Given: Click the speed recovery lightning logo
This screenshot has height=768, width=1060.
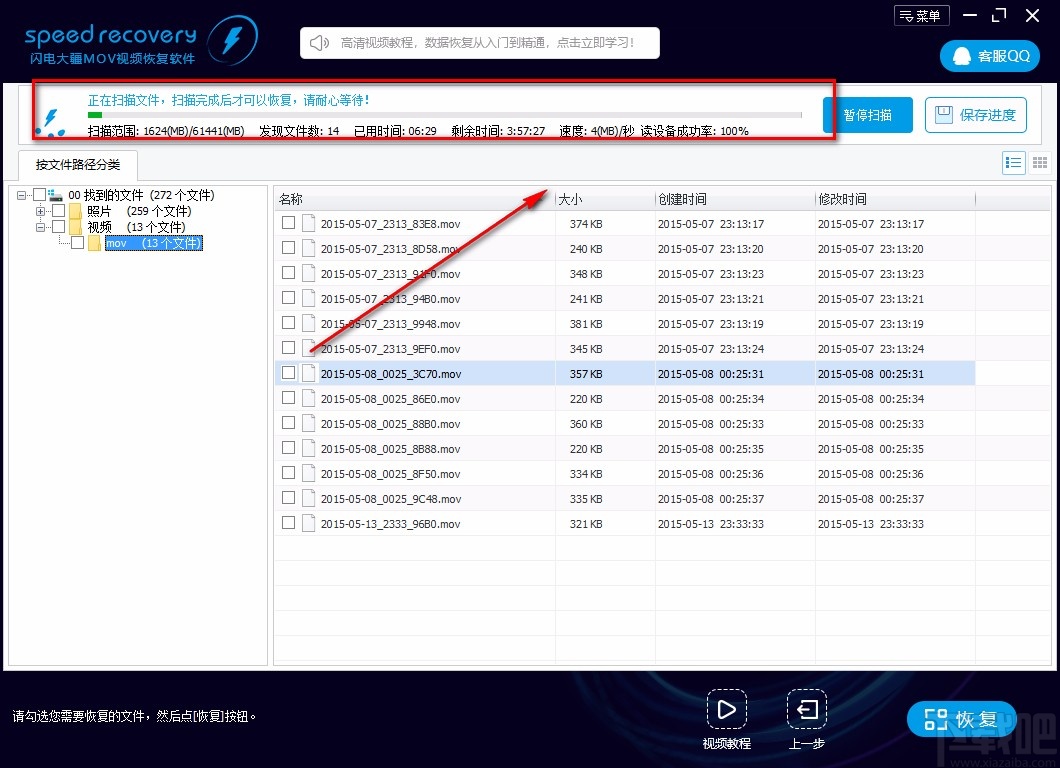Looking at the screenshot, I should [233, 40].
